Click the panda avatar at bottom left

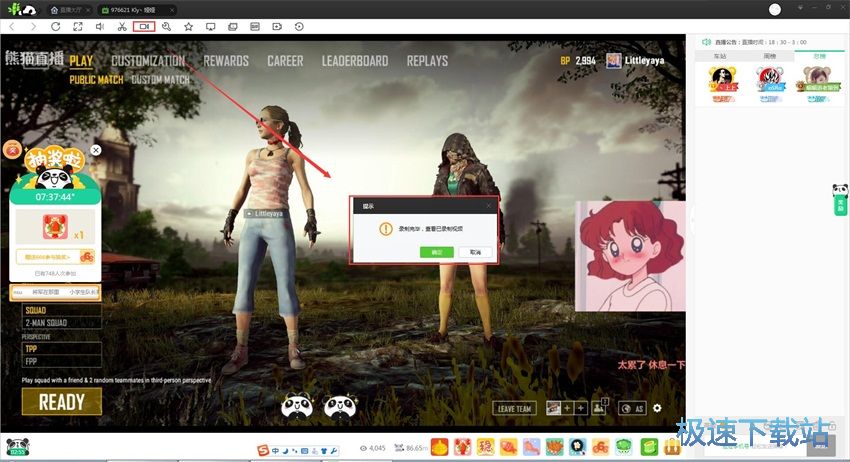pyautogui.click(x=18, y=446)
